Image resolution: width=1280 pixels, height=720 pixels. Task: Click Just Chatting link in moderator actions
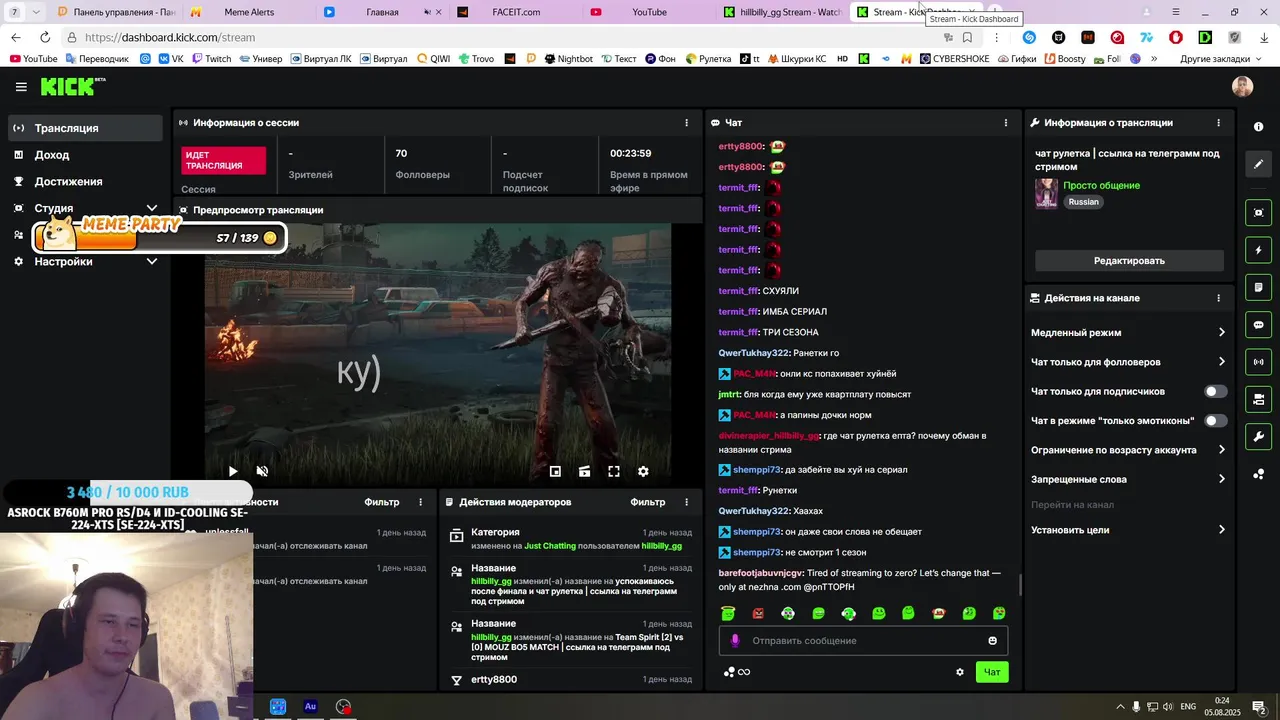[x=550, y=546]
